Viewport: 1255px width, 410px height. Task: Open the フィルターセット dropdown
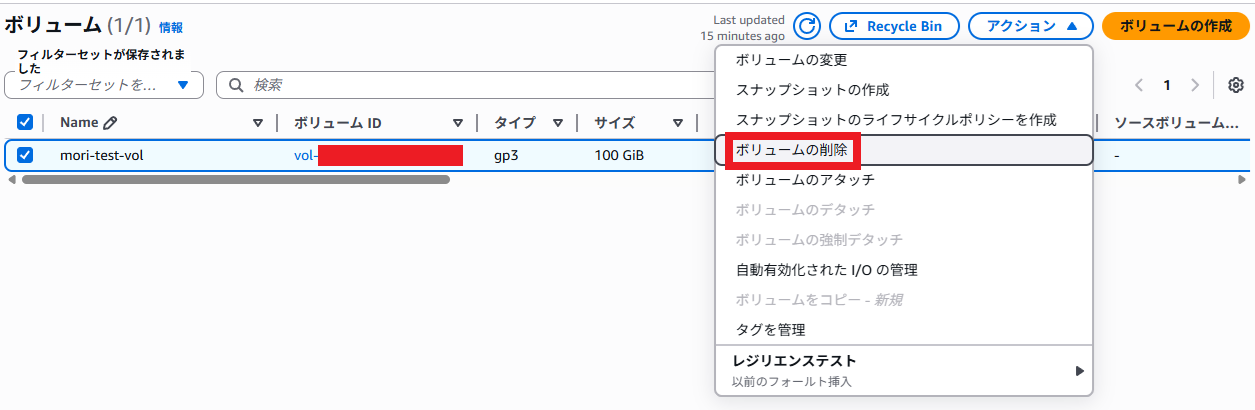coord(104,85)
